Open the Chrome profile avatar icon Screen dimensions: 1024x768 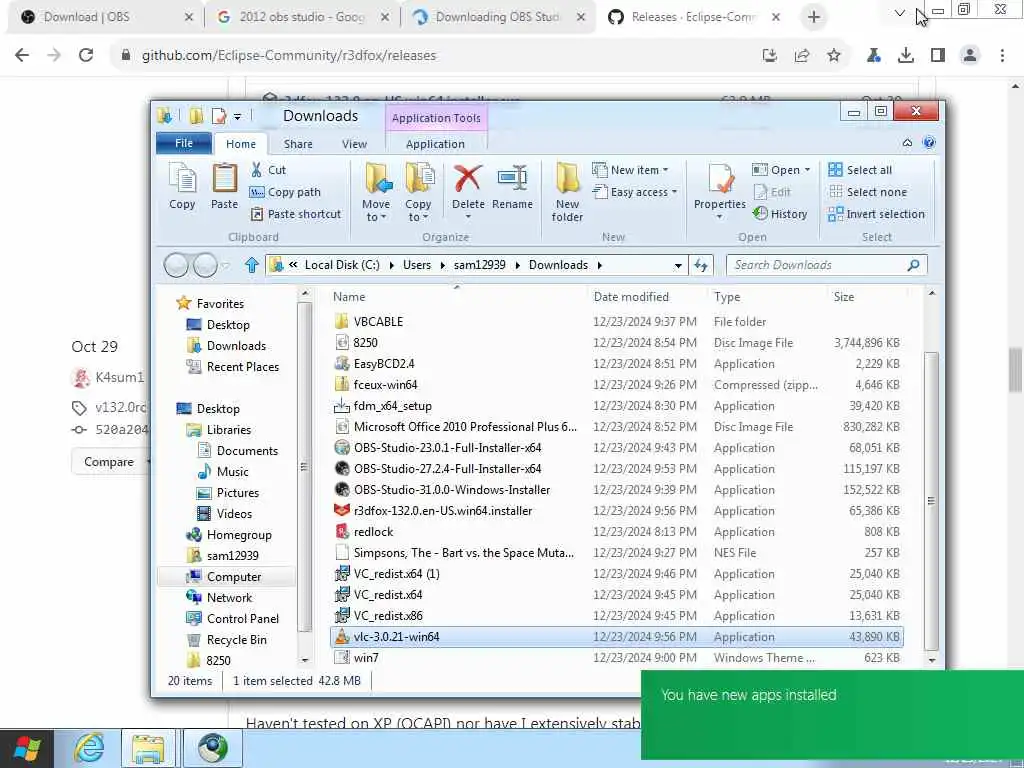(x=970, y=56)
